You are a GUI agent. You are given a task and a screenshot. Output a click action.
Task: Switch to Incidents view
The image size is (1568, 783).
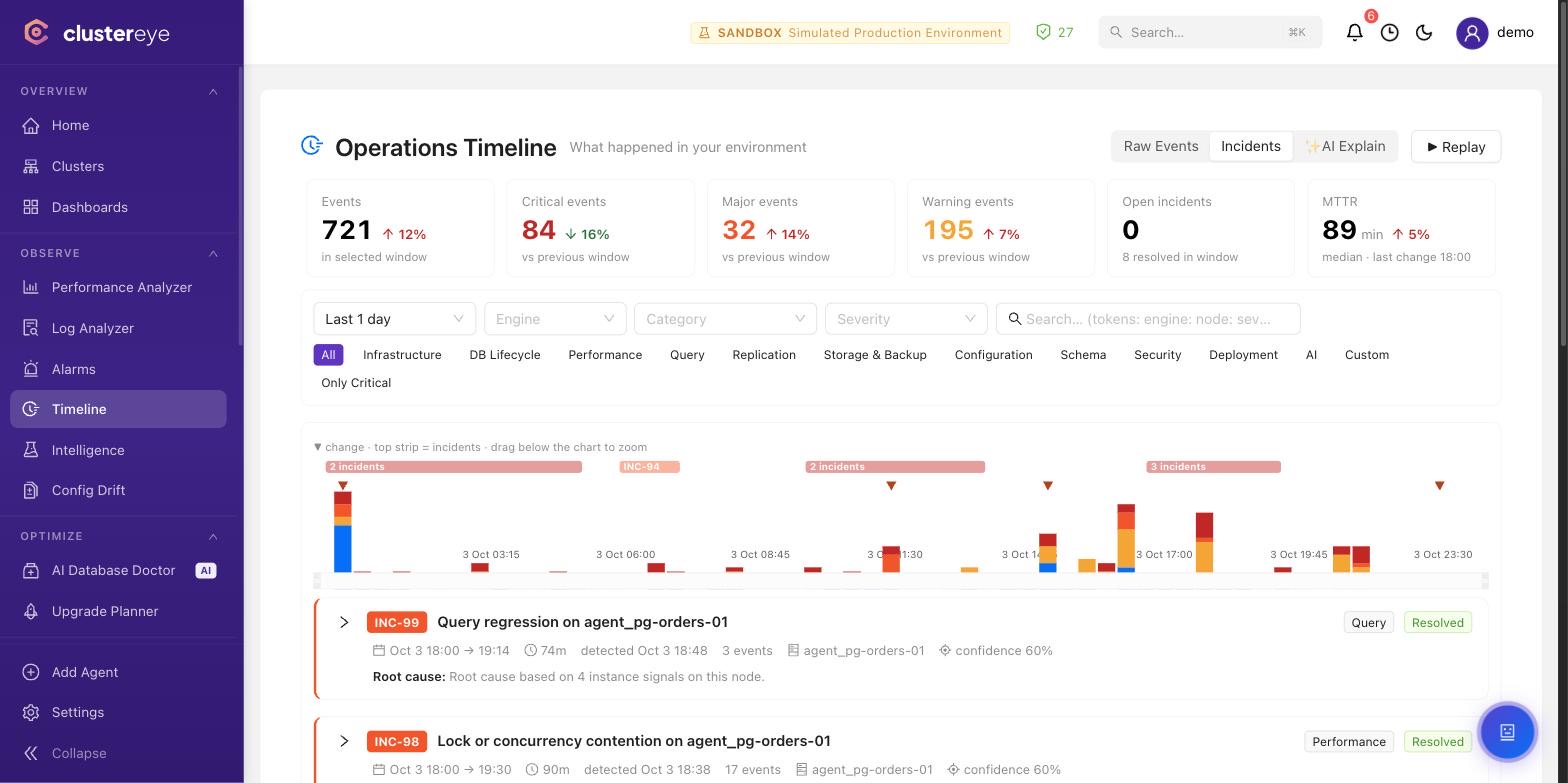(x=1251, y=146)
